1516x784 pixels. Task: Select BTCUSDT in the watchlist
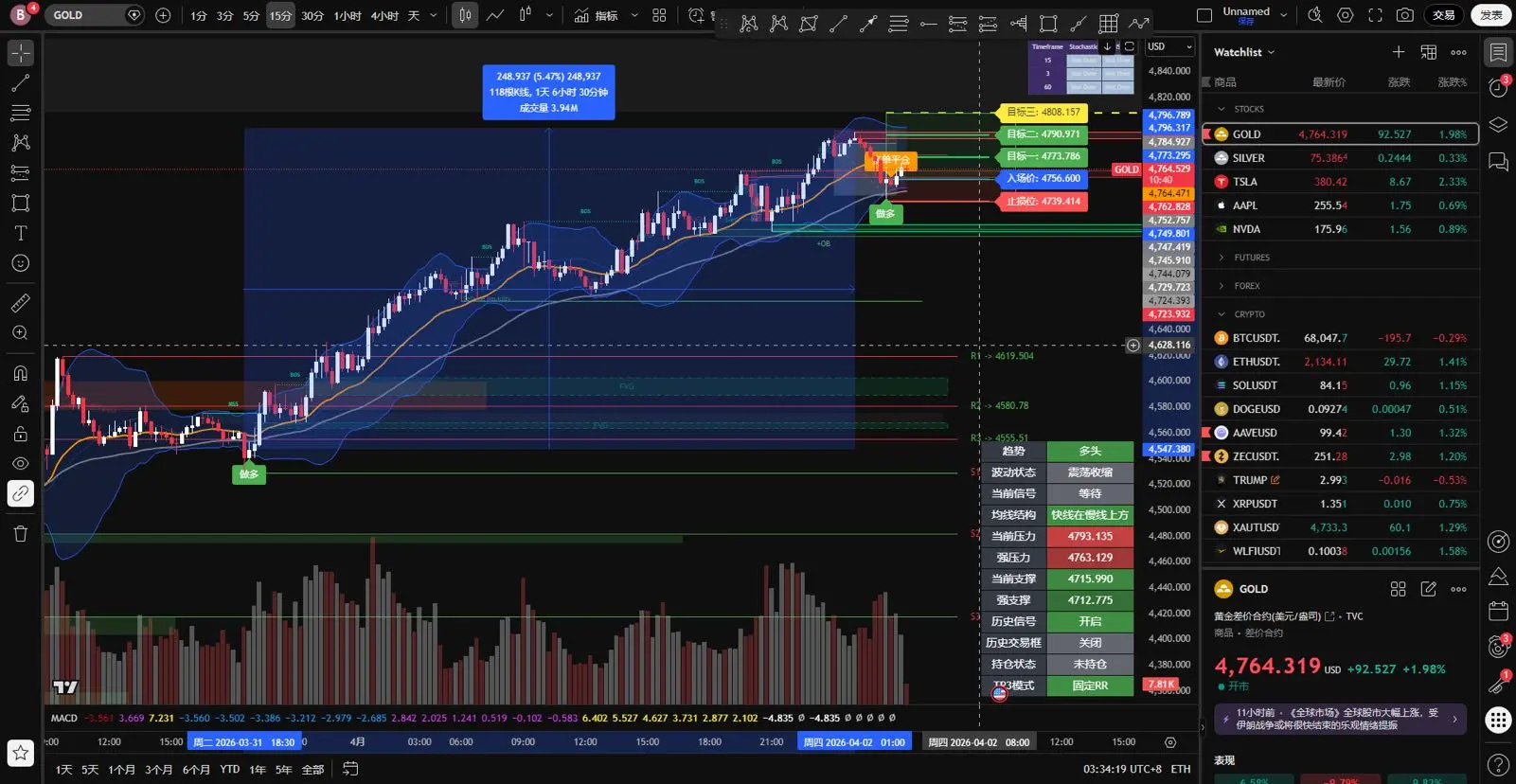tap(1340, 338)
